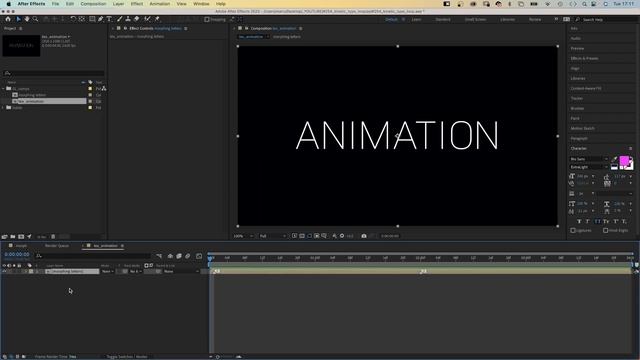Switch to the Small Screen workspace

pos(475,19)
